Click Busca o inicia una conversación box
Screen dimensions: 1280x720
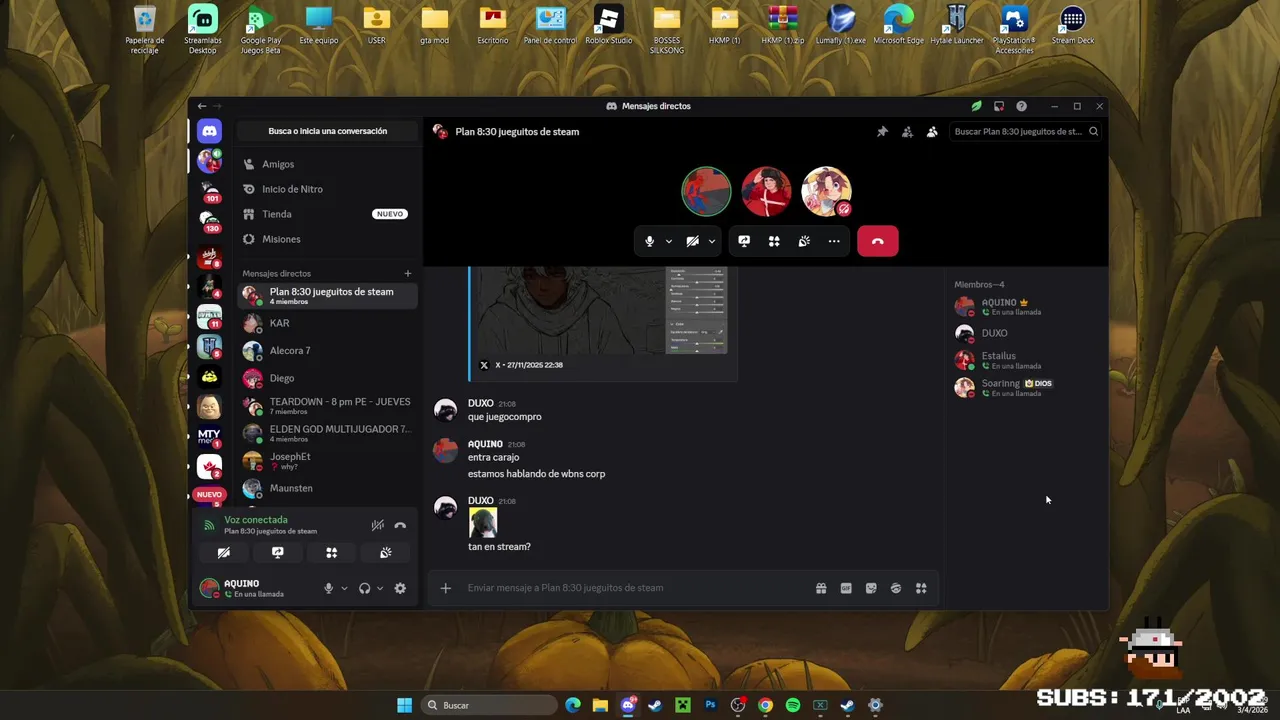(x=328, y=131)
